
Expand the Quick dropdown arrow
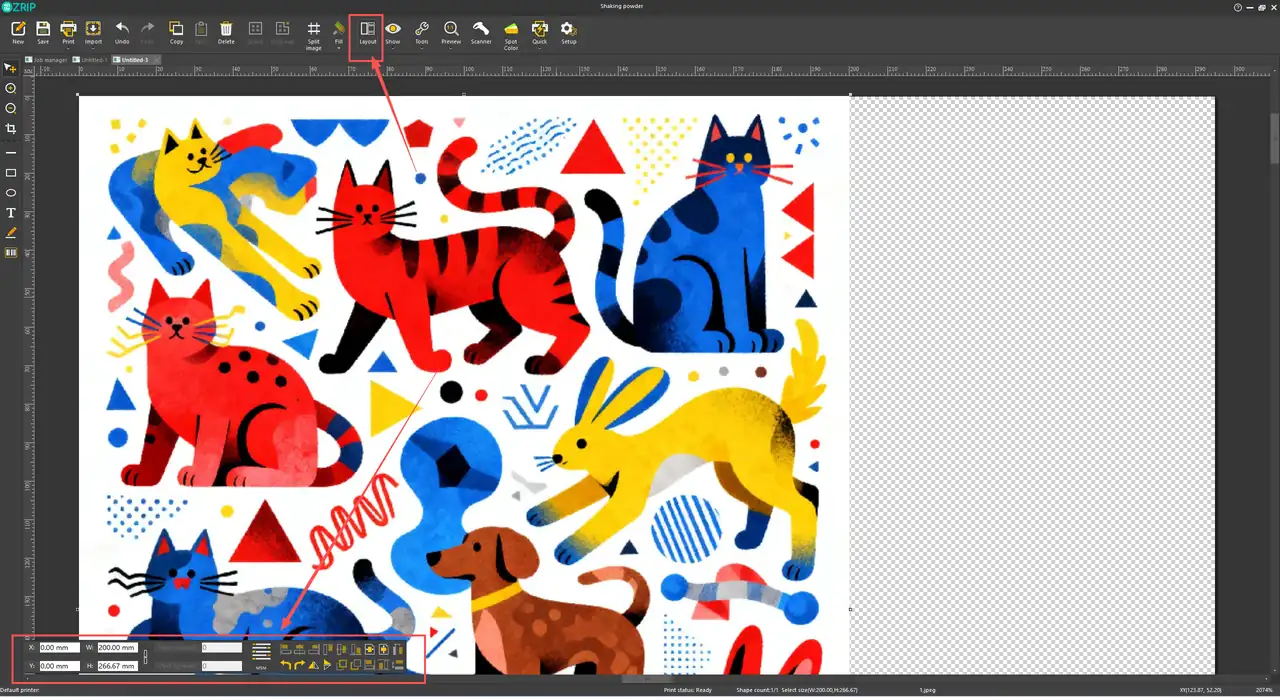540,49
